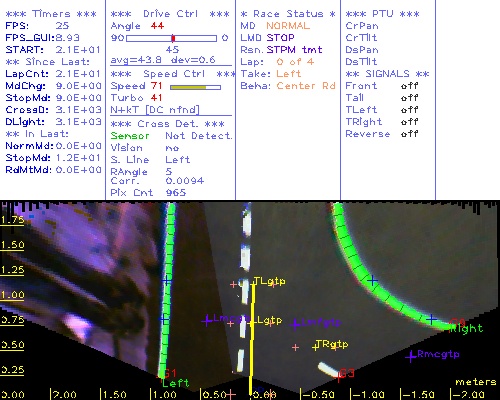
Task: Toggle the Tail signal off indicator
Action: point(410,98)
